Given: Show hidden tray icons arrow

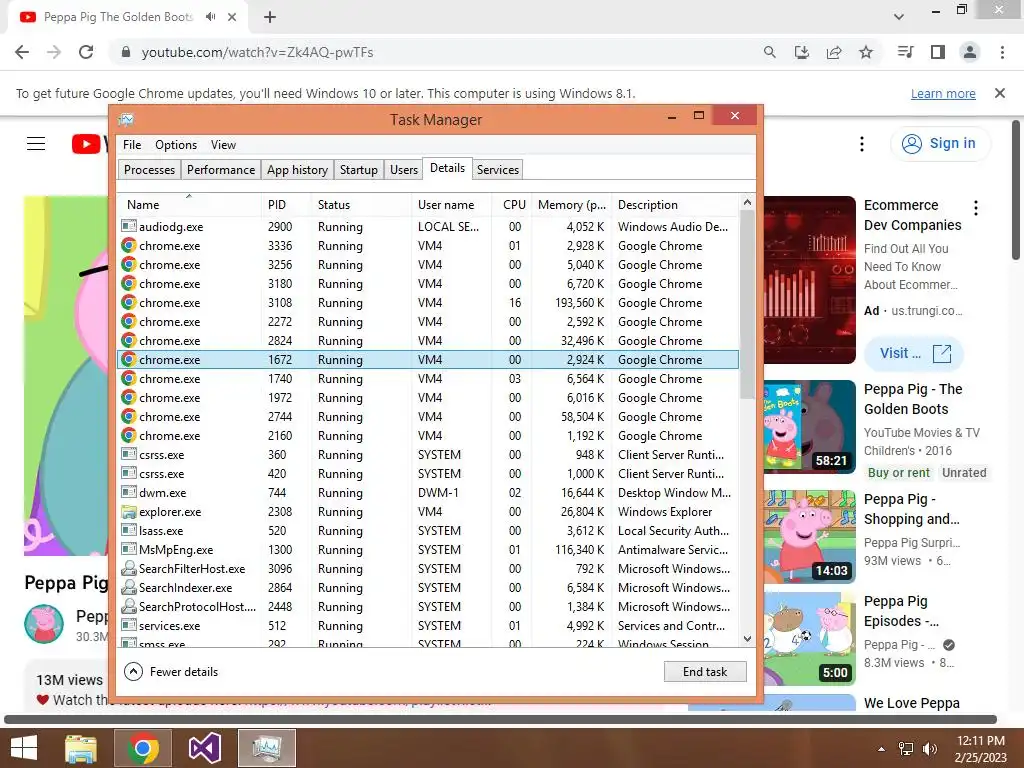Looking at the screenshot, I should [x=882, y=749].
